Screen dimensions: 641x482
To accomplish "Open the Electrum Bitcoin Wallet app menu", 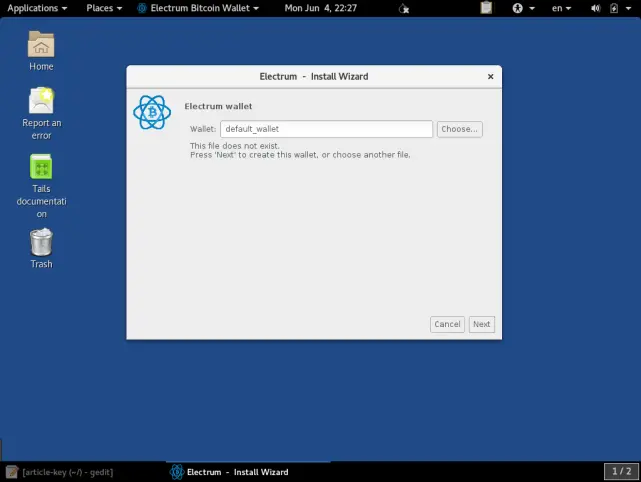I will tap(198, 8).
